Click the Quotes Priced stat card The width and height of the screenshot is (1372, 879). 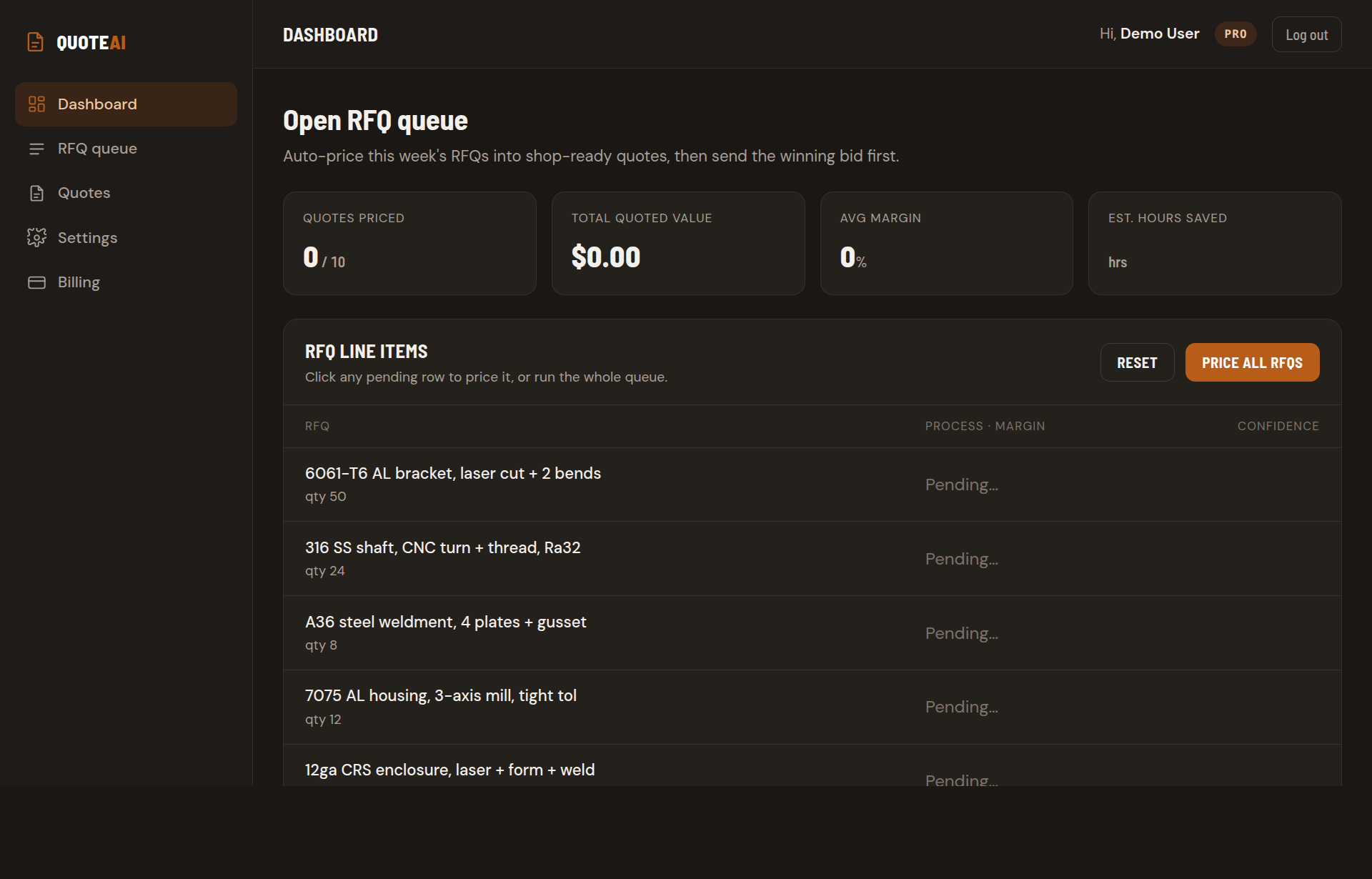[409, 243]
